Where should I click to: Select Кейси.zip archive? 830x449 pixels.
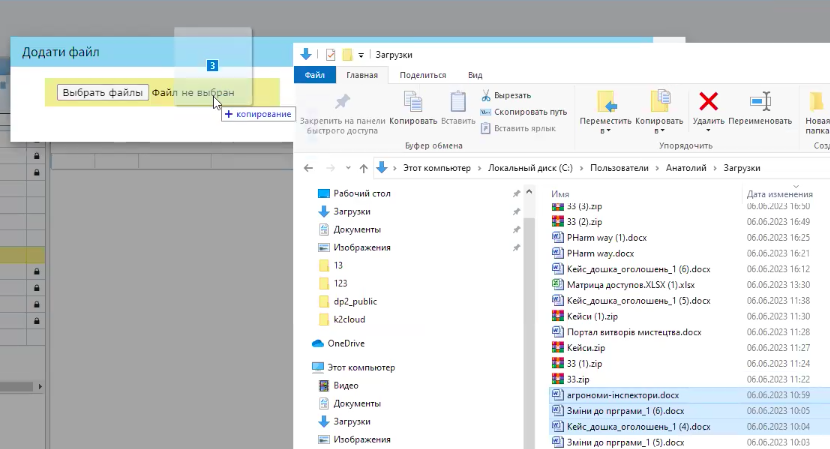585,348
